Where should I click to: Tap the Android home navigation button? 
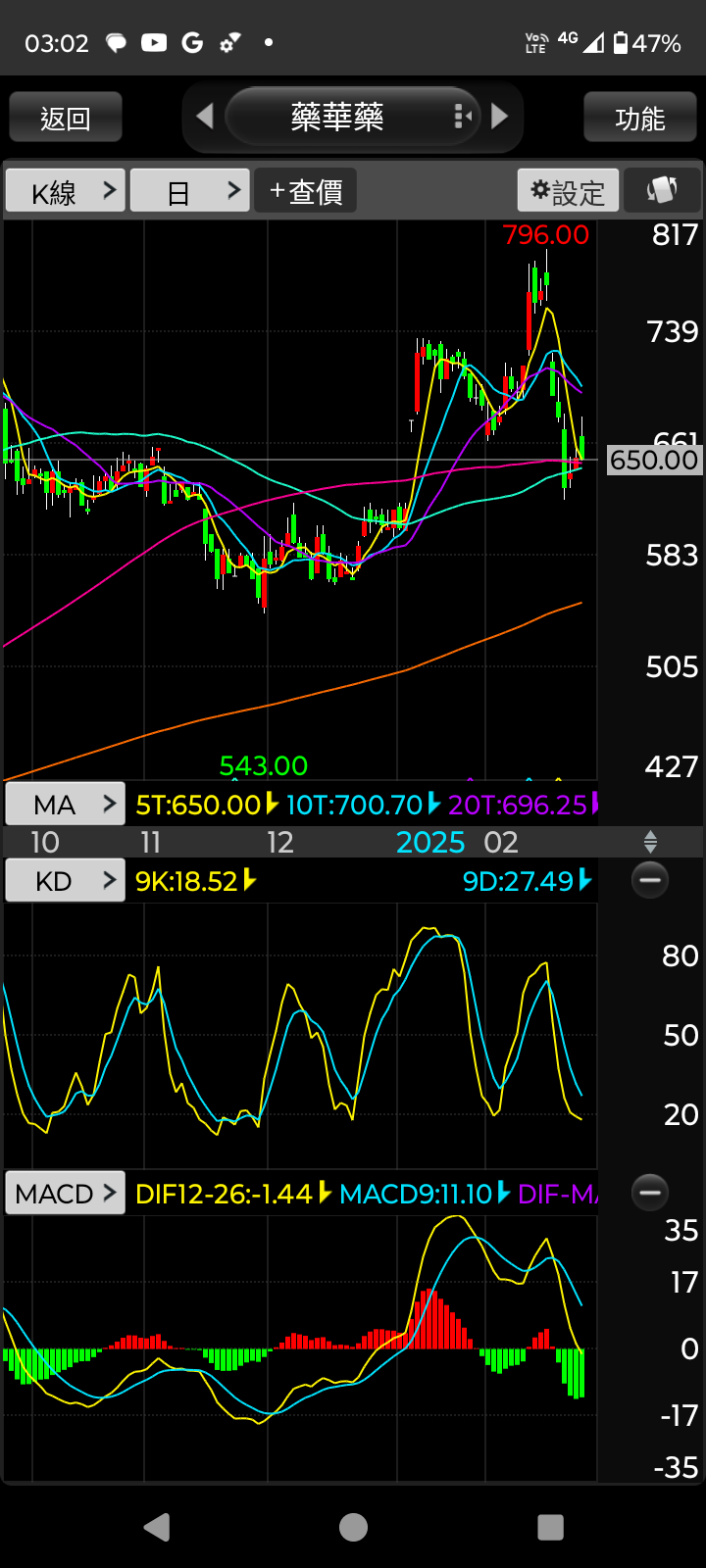coord(353,1527)
